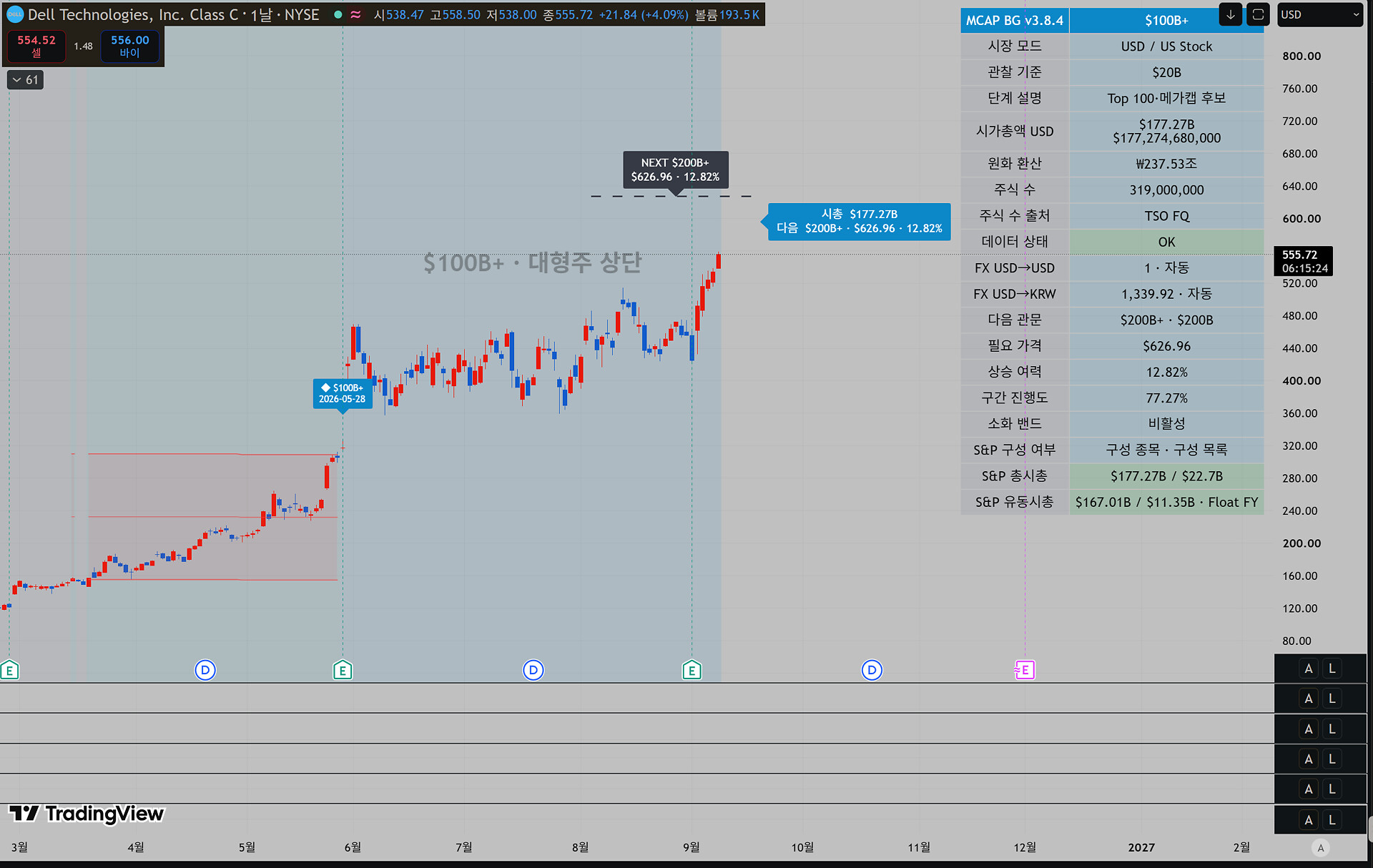Click the 556.00 buy button
Image resolution: width=1373 pixels, height=868 pixels.
129,46
